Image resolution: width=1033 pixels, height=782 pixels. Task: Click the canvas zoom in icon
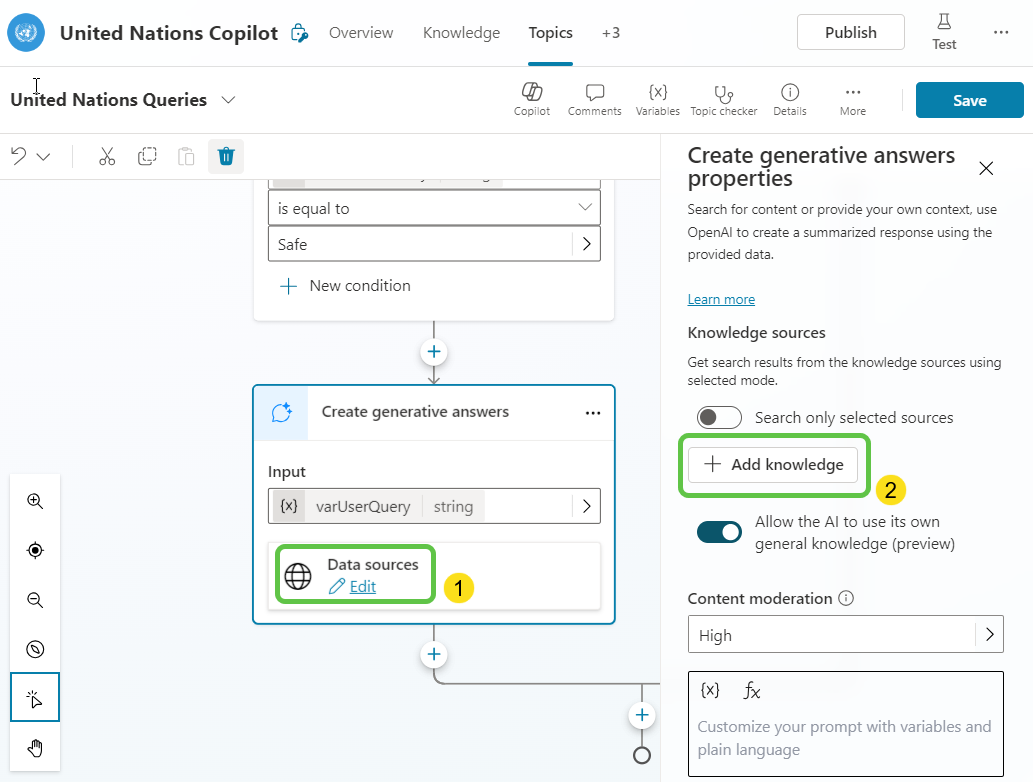(x=35, y=501)
